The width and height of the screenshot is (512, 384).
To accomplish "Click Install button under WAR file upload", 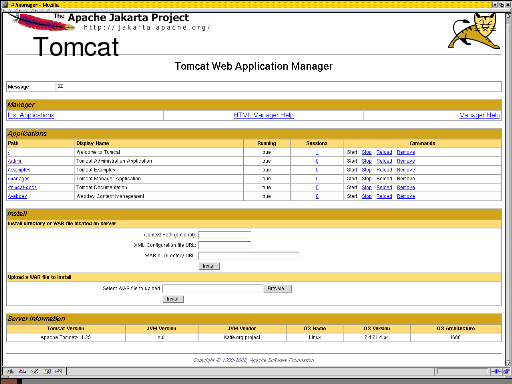I will 173,299.
